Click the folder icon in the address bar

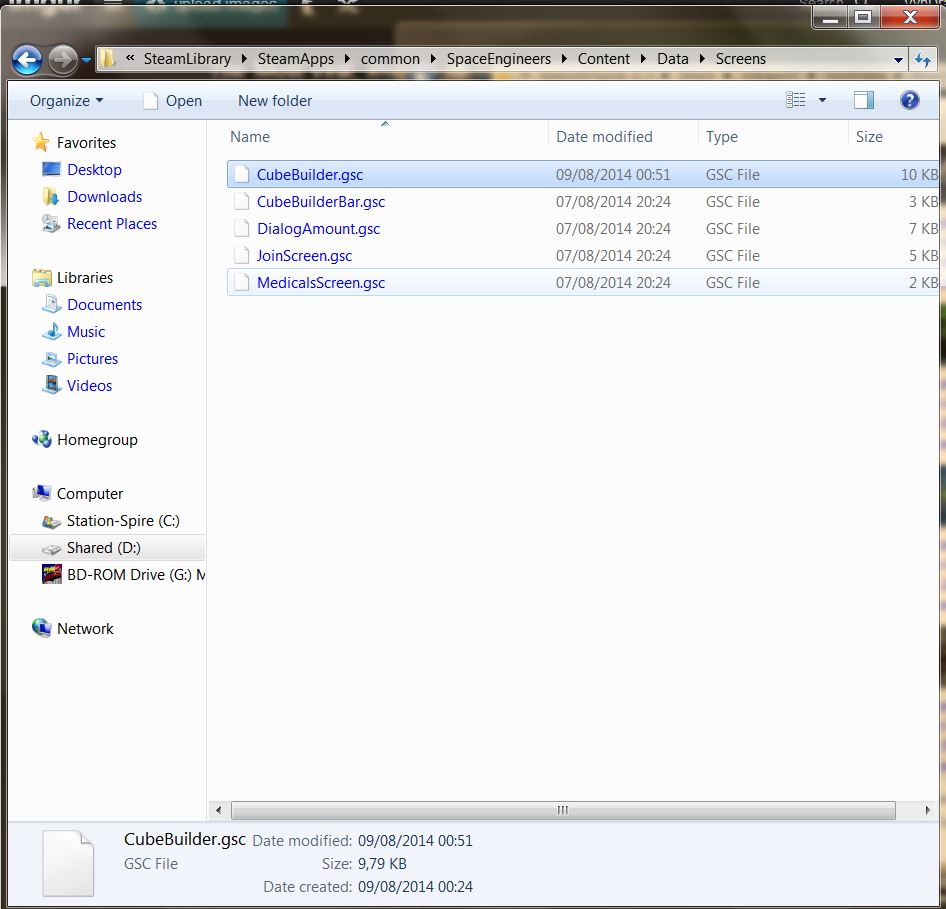pos(107,59)
